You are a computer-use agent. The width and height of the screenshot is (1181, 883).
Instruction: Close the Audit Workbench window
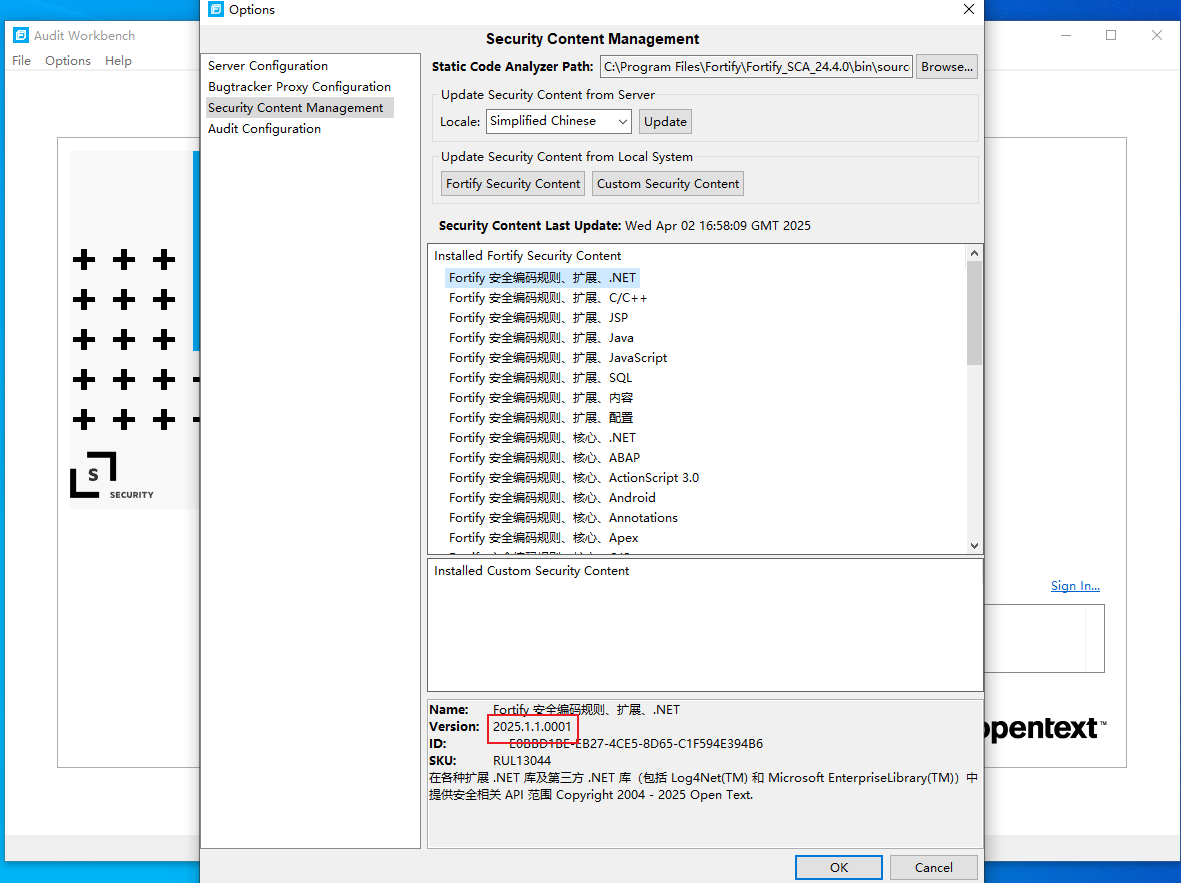[x=1157, y=35]
